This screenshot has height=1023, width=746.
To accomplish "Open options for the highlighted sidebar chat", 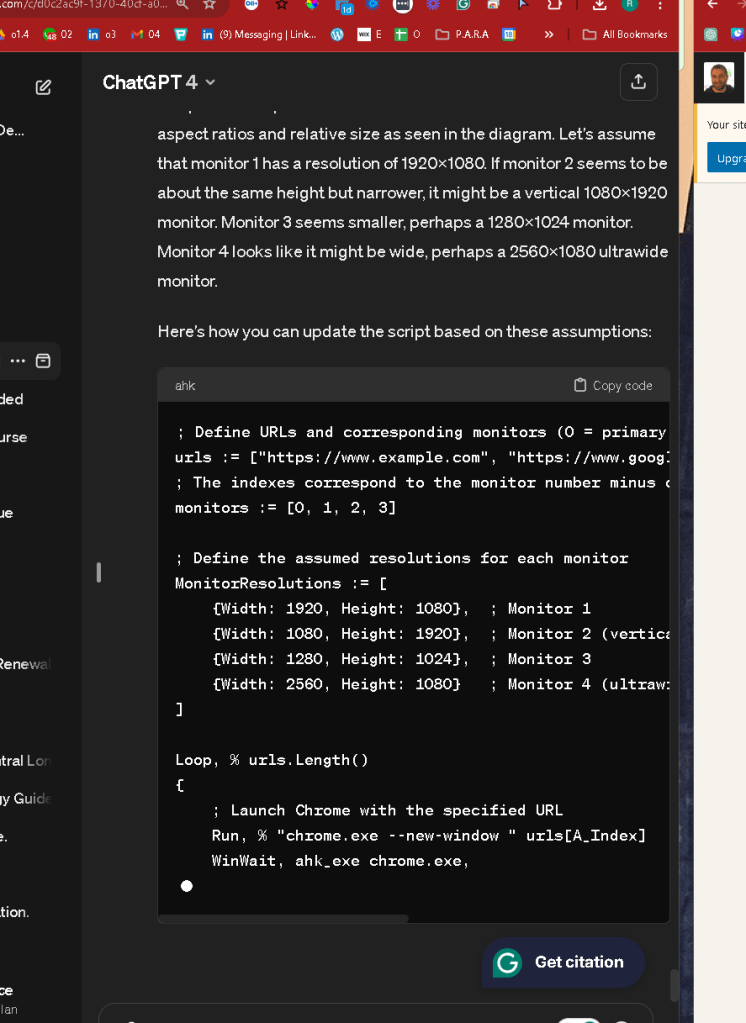I will tap(18, 361).
